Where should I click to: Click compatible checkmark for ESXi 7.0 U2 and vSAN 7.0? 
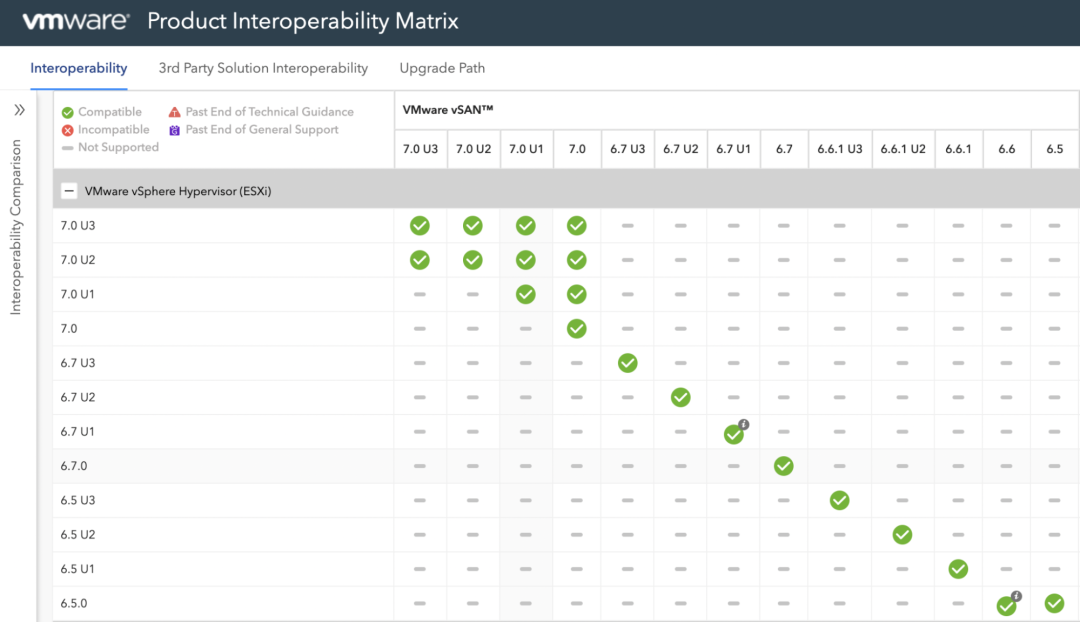[x=577, y=260]
